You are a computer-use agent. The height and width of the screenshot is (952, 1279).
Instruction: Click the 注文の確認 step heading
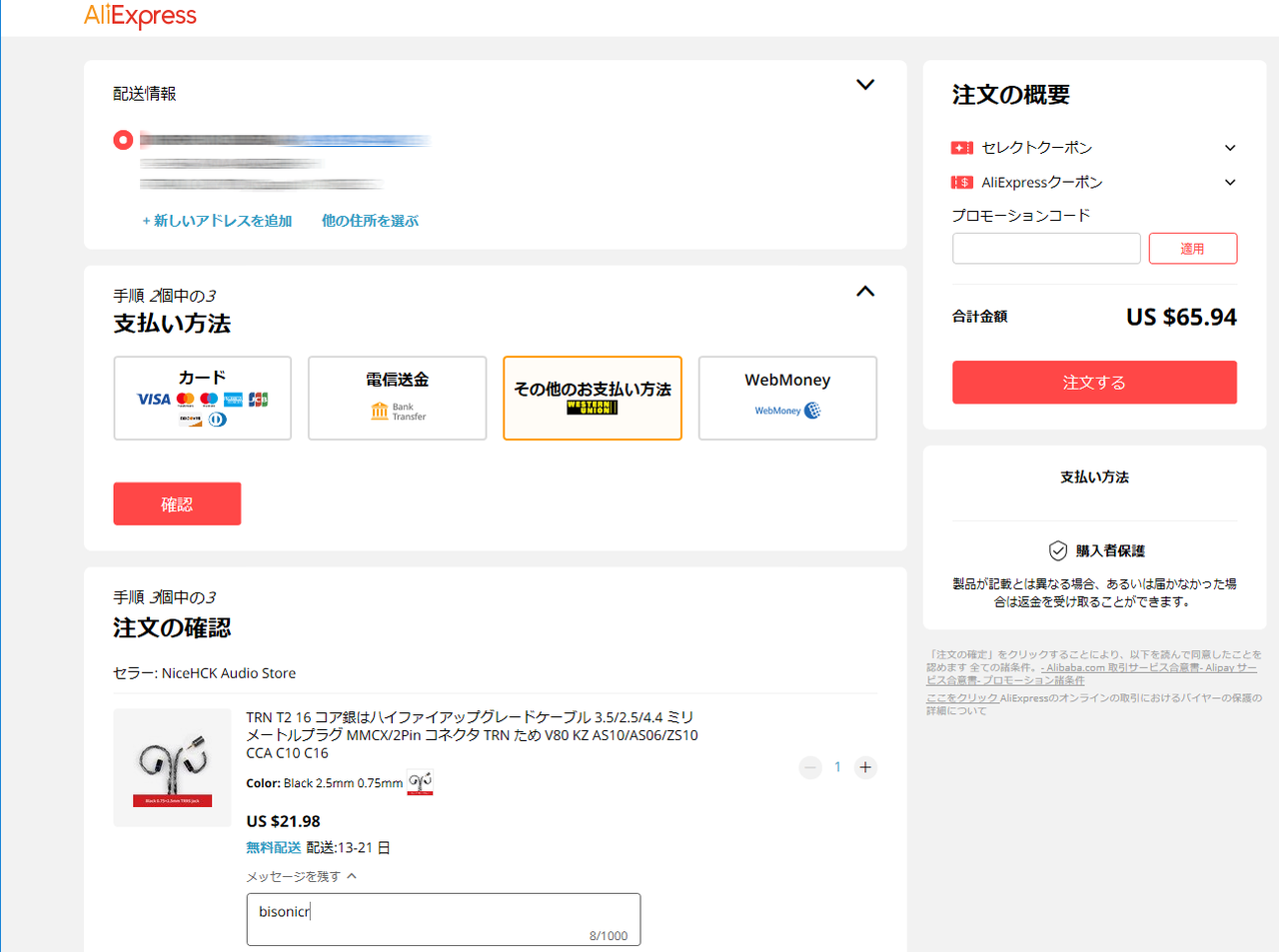[172, 627]
